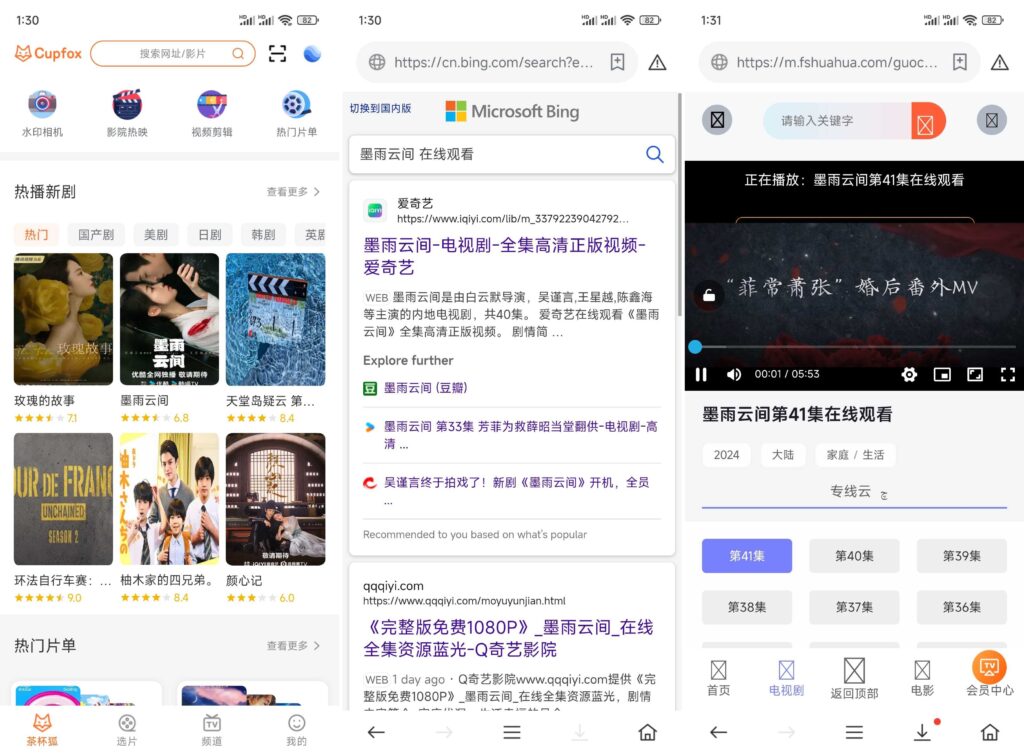Open 墨雨云间 poster

pyautogui.click(x=169, y=319)
